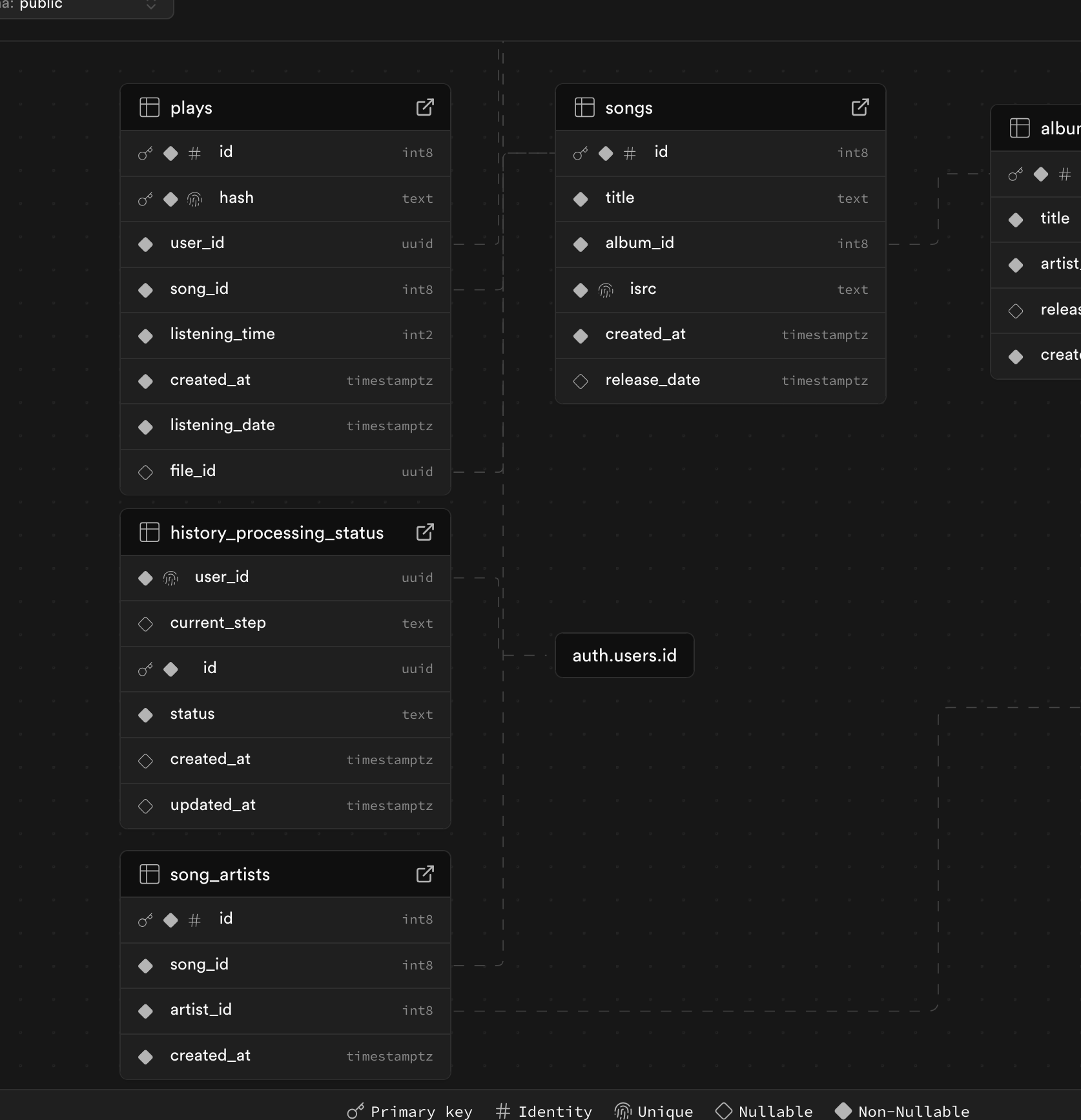Click the file_id column in plays

(285, 472)
